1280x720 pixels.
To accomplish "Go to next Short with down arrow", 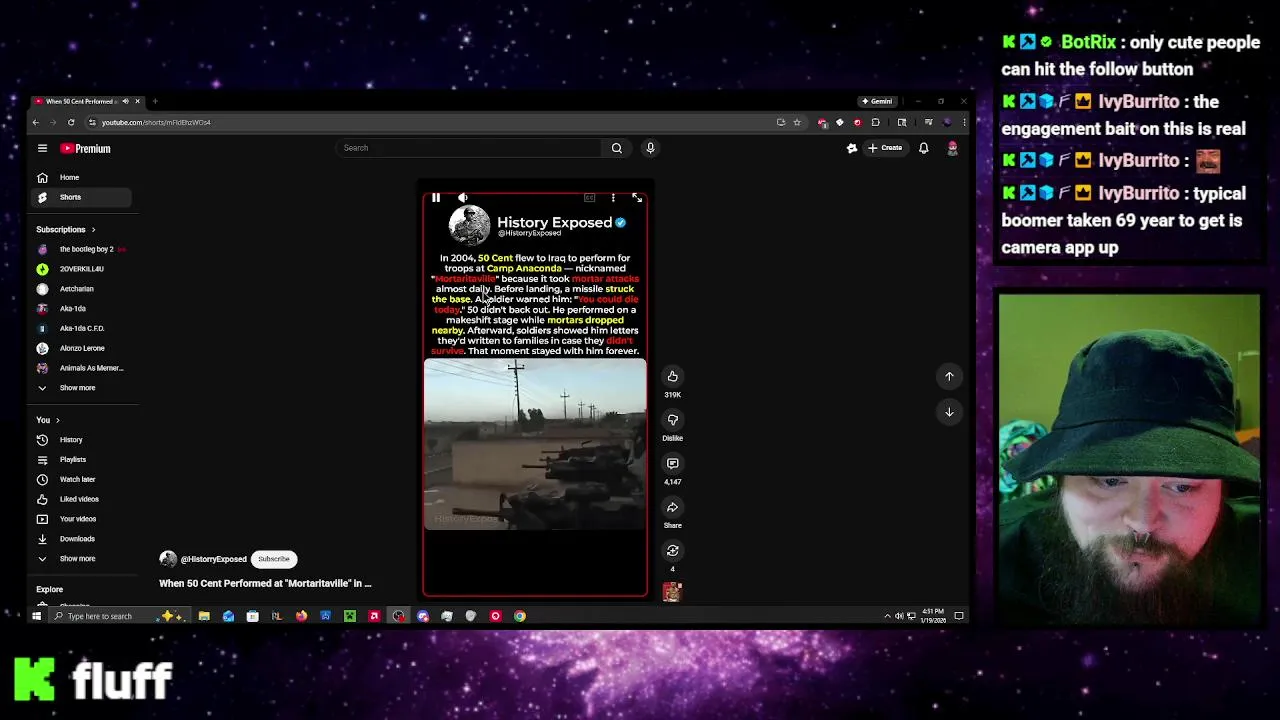I will pyautogui.click(x=949, y=412).
